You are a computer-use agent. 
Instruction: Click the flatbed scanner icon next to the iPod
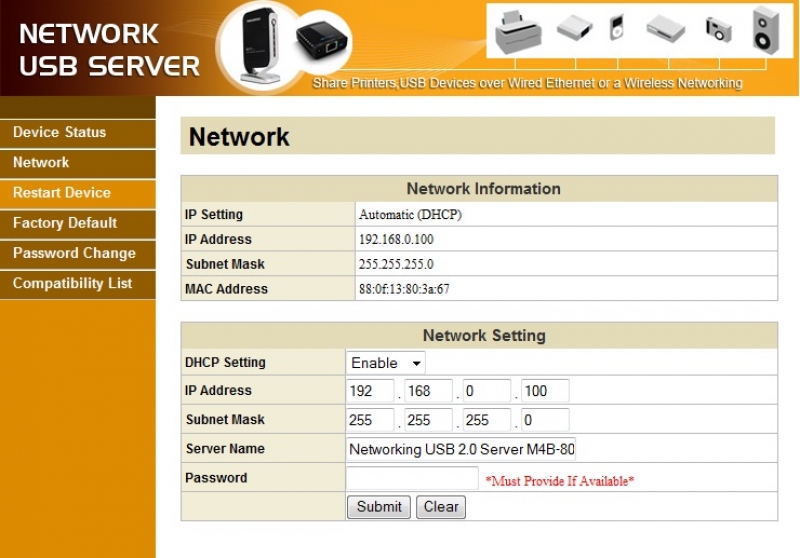pyautogui.click(x=666, y=29)
